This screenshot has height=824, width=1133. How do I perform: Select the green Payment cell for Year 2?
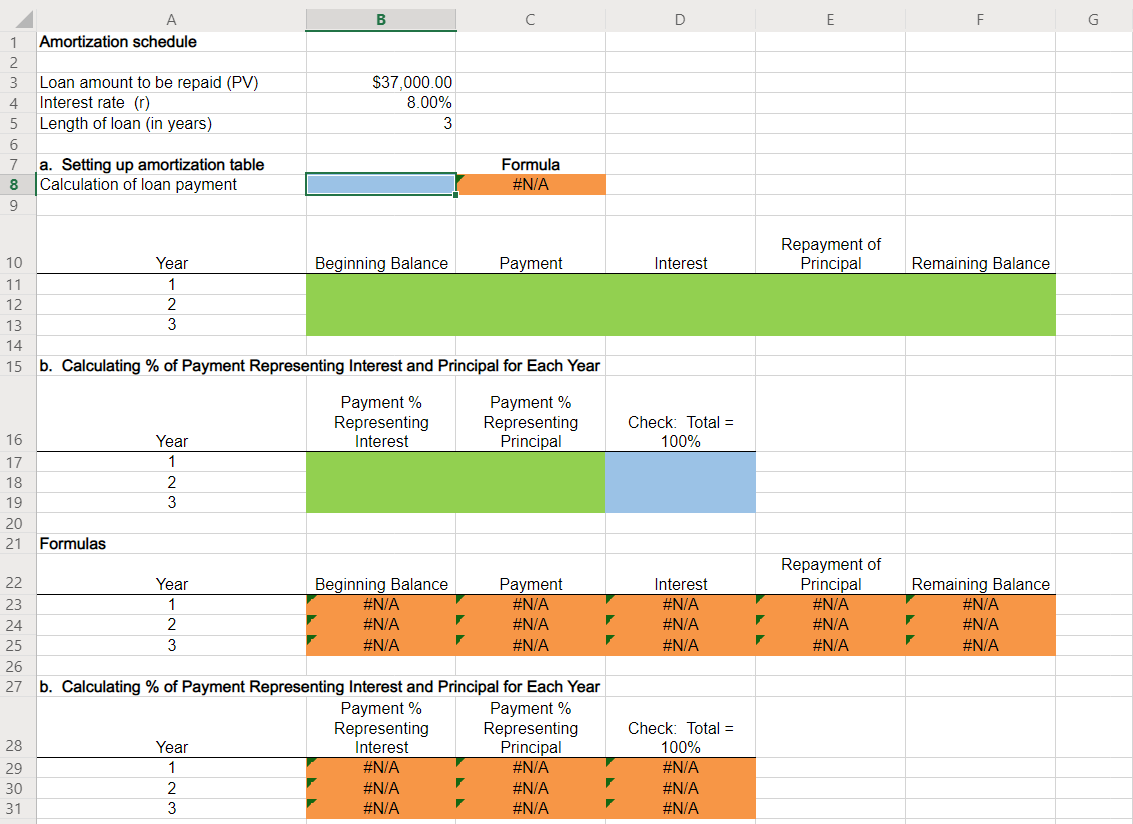tap(530, 304)
